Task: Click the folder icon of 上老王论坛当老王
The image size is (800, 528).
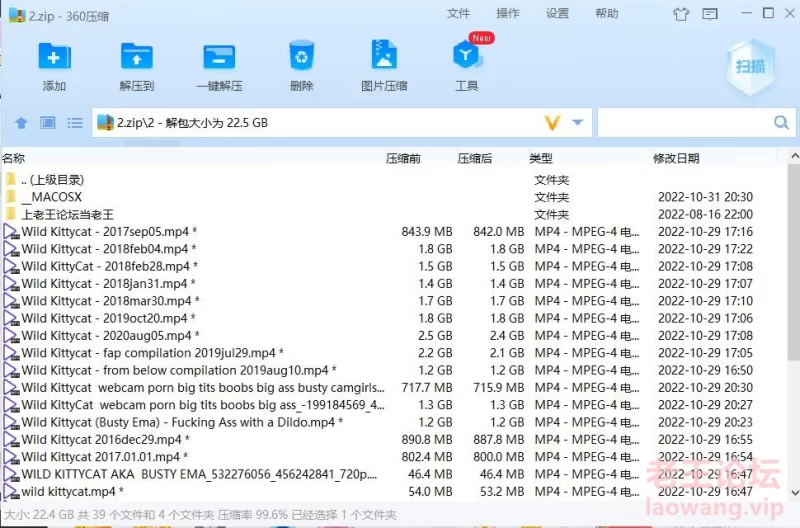Action: pos(11,214)
